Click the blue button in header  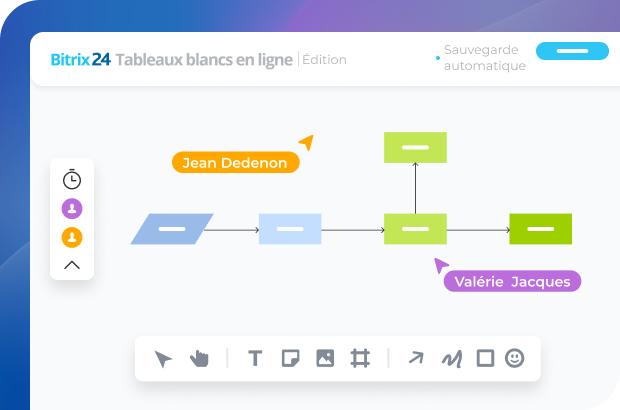[x=572, y=51]
